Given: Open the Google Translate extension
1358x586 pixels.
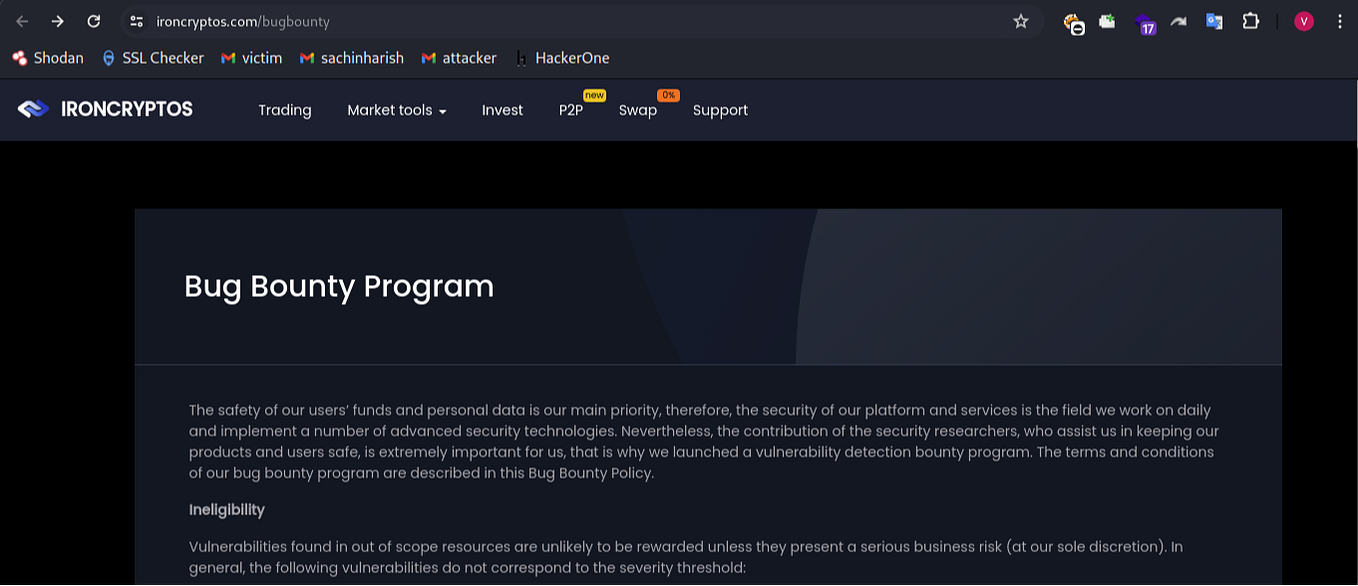Looking at the screenshot, I should (x=1214, y=21).
